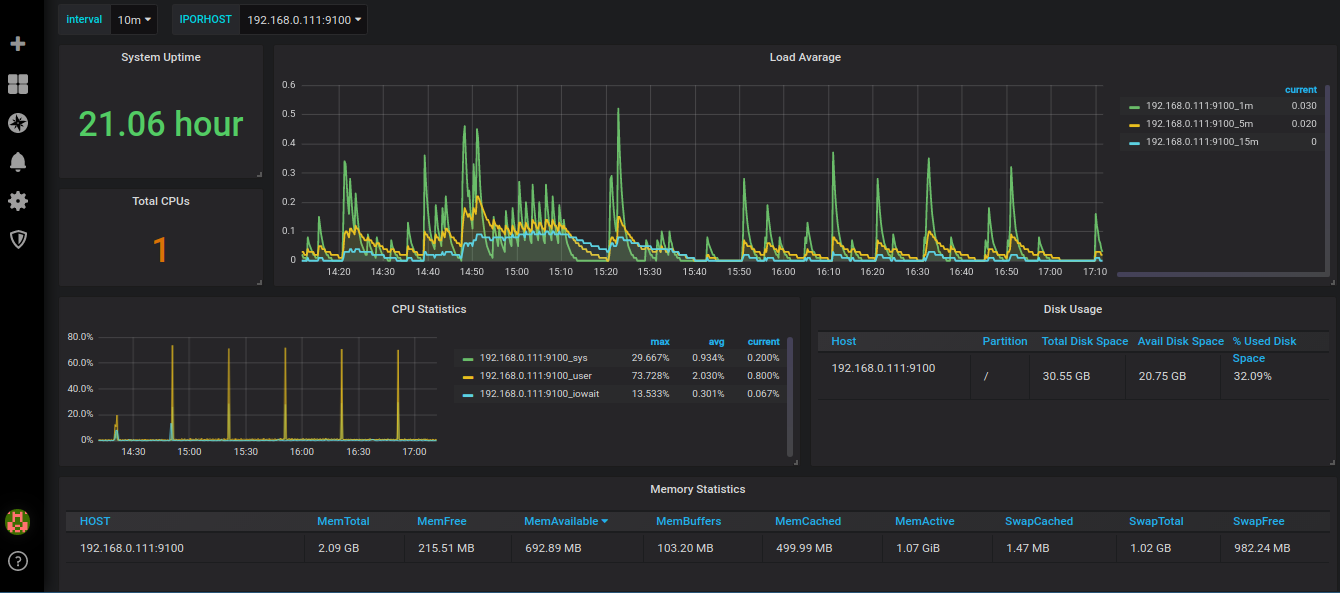Sort CPU legend by avg column

(716, 341)
